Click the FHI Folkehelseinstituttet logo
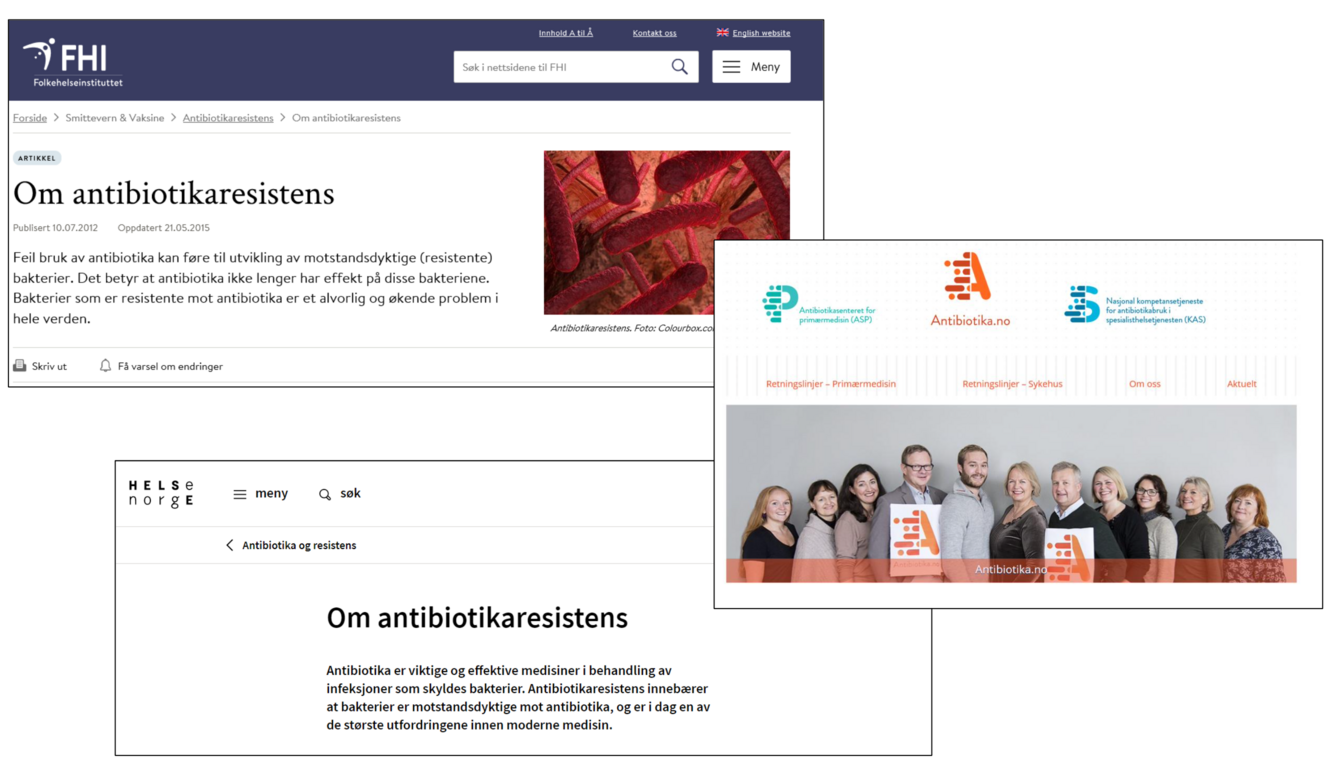The height and width of the screenshot is (757, 1334). click(x=72, y=63)
